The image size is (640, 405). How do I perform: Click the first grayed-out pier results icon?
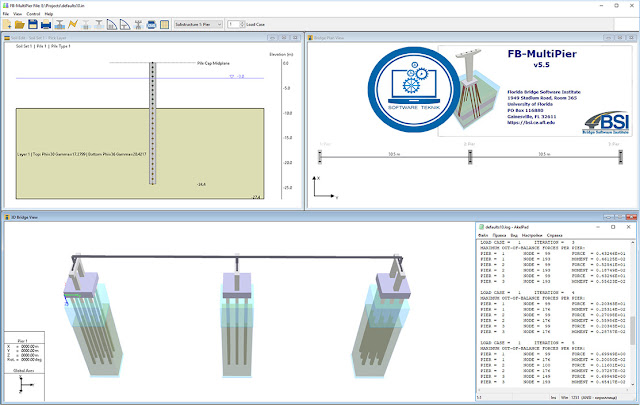tap(86, 24)
